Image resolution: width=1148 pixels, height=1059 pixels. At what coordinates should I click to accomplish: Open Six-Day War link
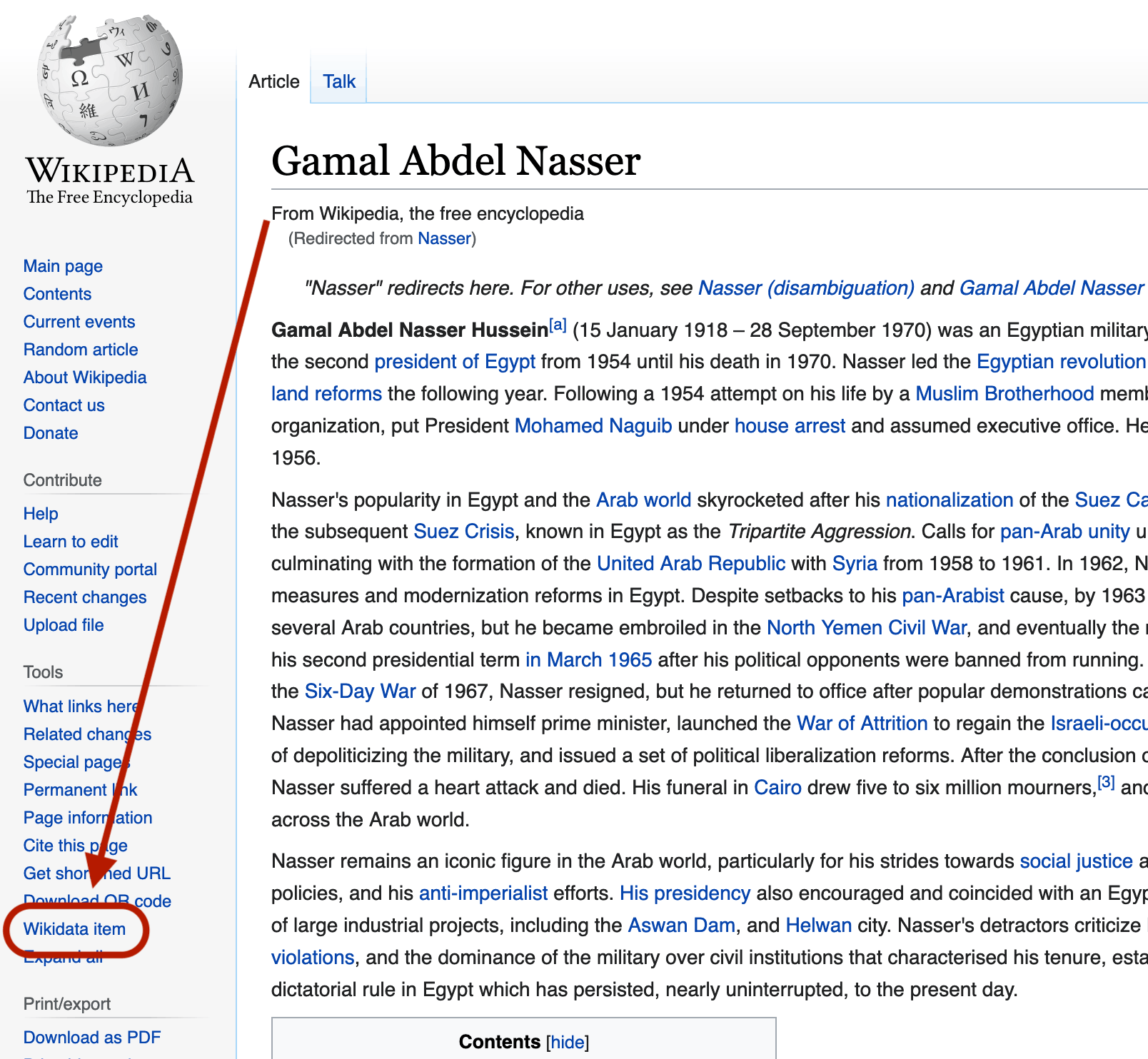(360, 691)
